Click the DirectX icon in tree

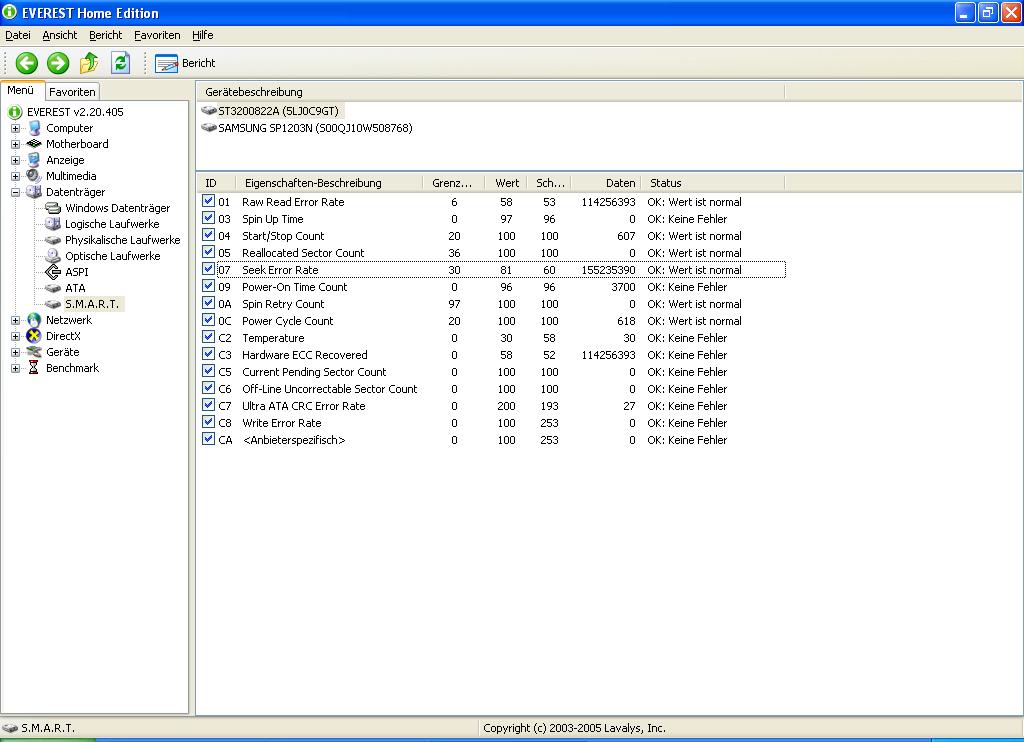coord(34,336)
